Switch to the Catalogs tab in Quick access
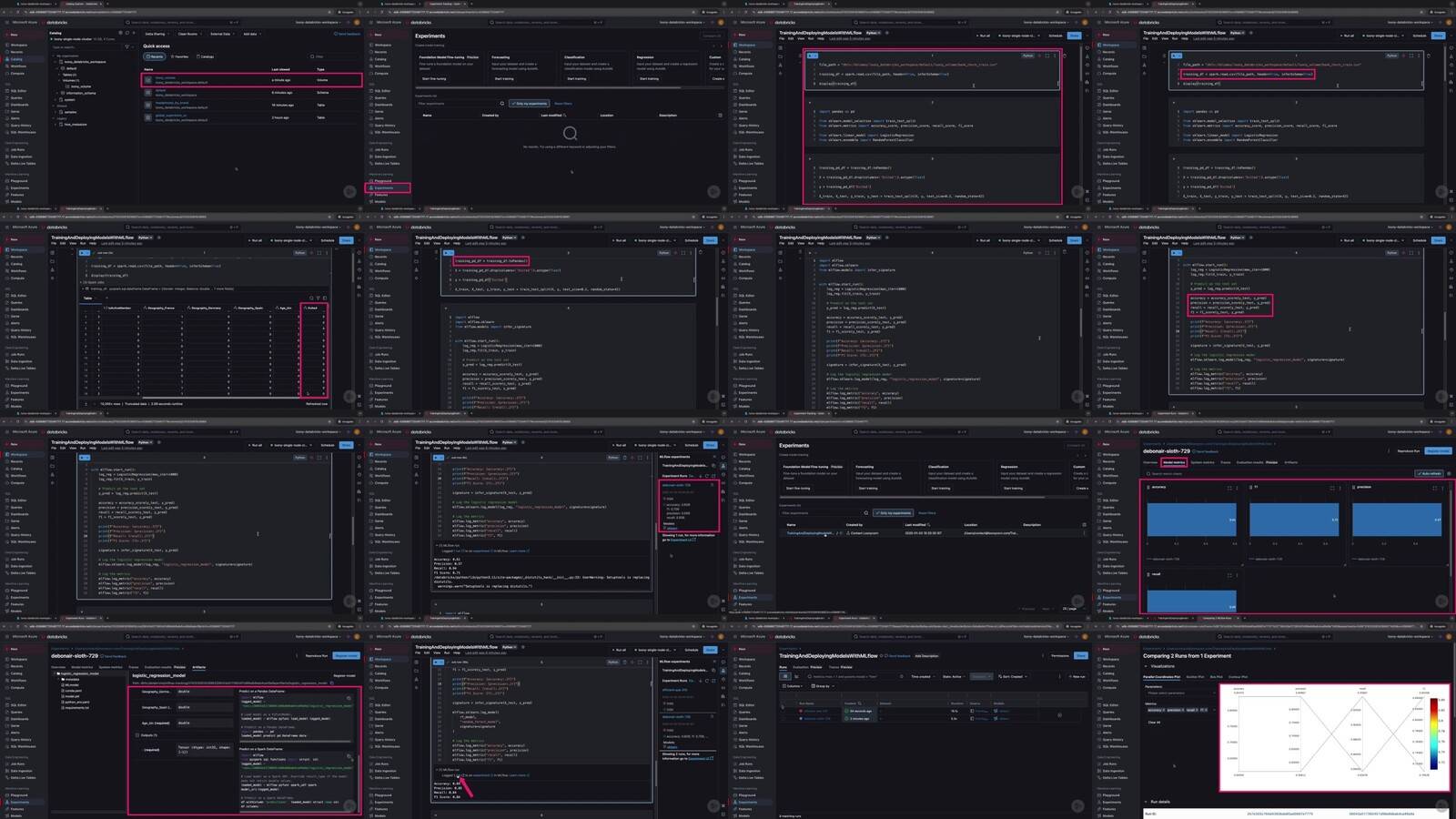 (205, 56)
